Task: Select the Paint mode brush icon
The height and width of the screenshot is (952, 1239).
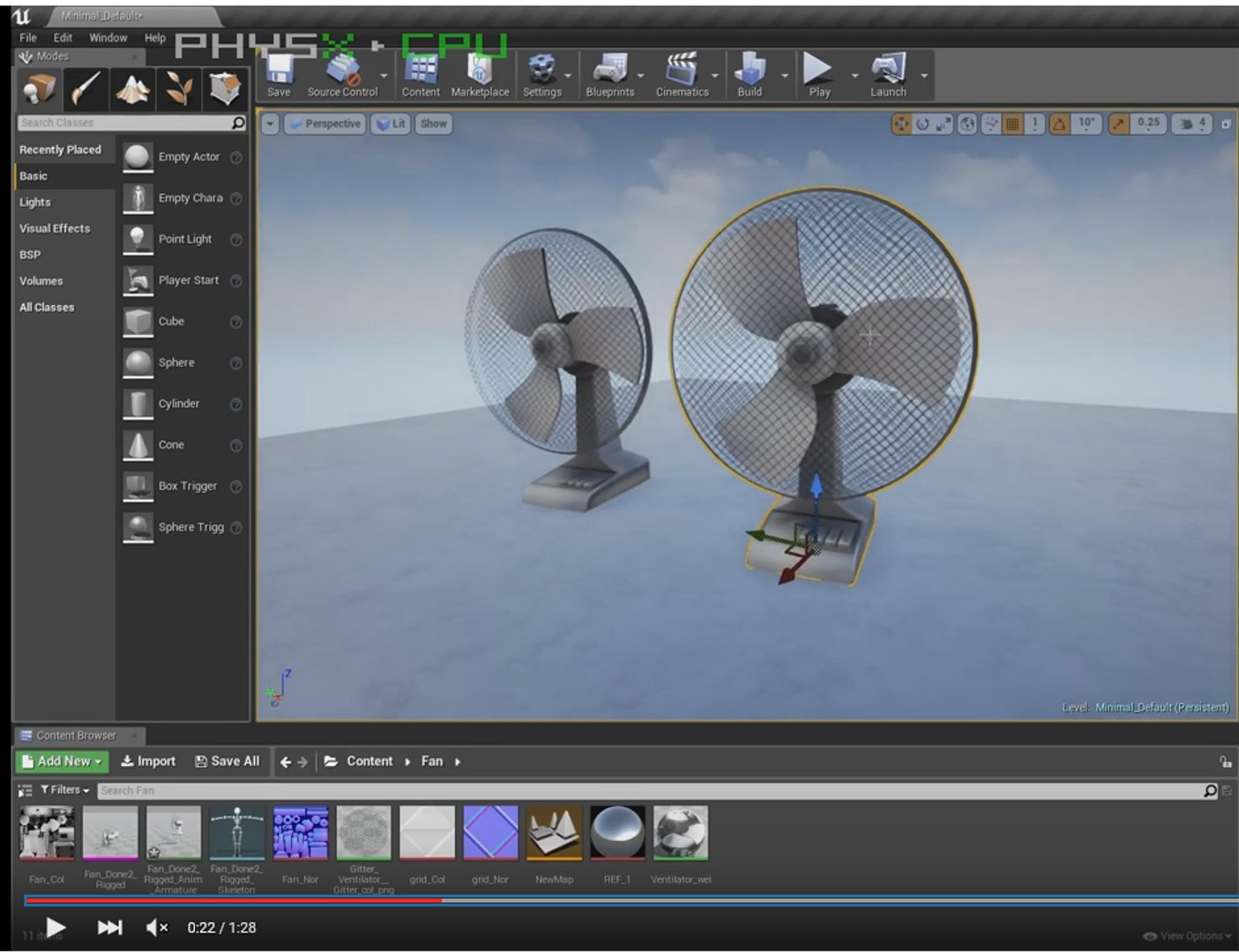Action: coord(86,89)
